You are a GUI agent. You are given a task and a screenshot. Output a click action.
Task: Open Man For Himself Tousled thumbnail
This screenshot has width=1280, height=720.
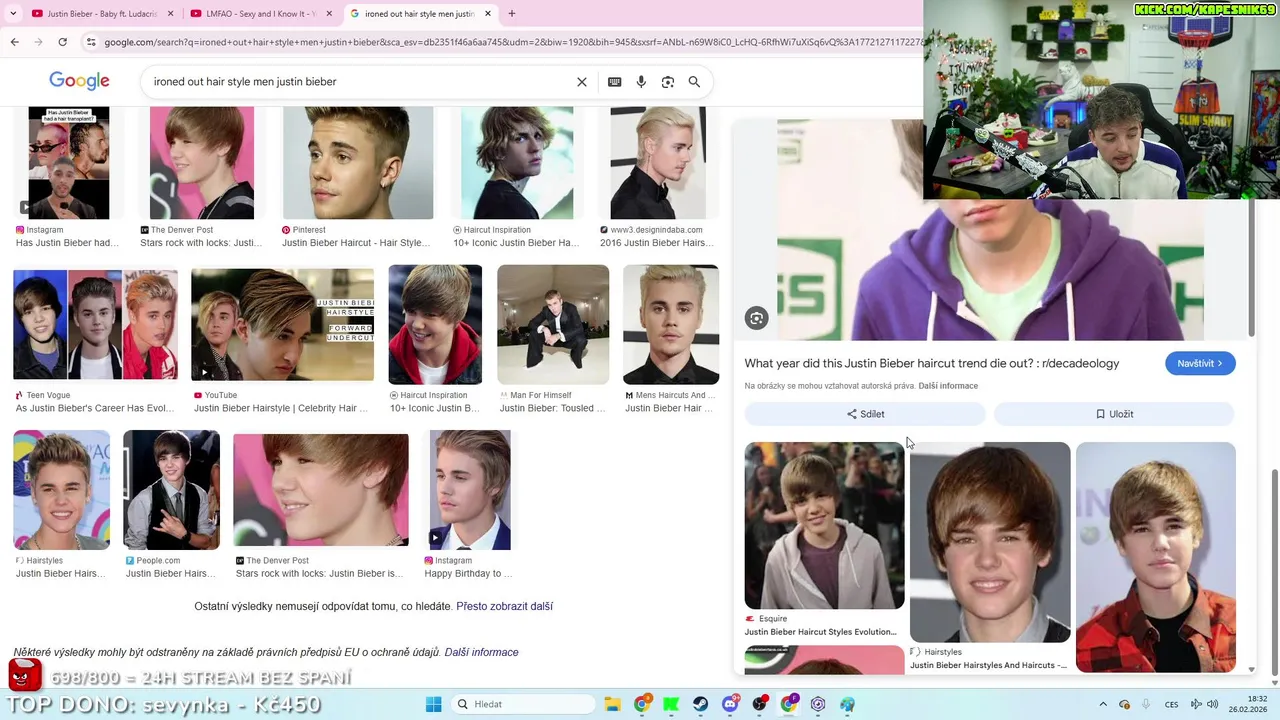coord(553,325)
